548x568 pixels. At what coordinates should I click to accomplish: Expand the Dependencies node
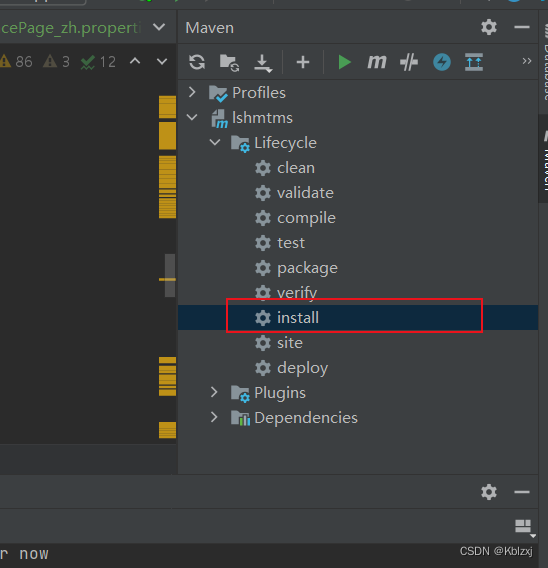point(214,417)
